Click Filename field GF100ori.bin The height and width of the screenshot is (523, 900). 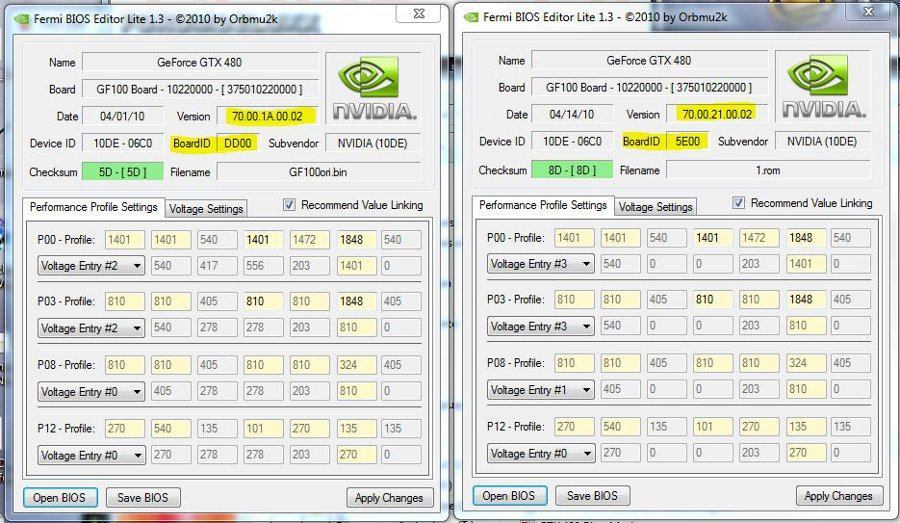coord(319,172)
